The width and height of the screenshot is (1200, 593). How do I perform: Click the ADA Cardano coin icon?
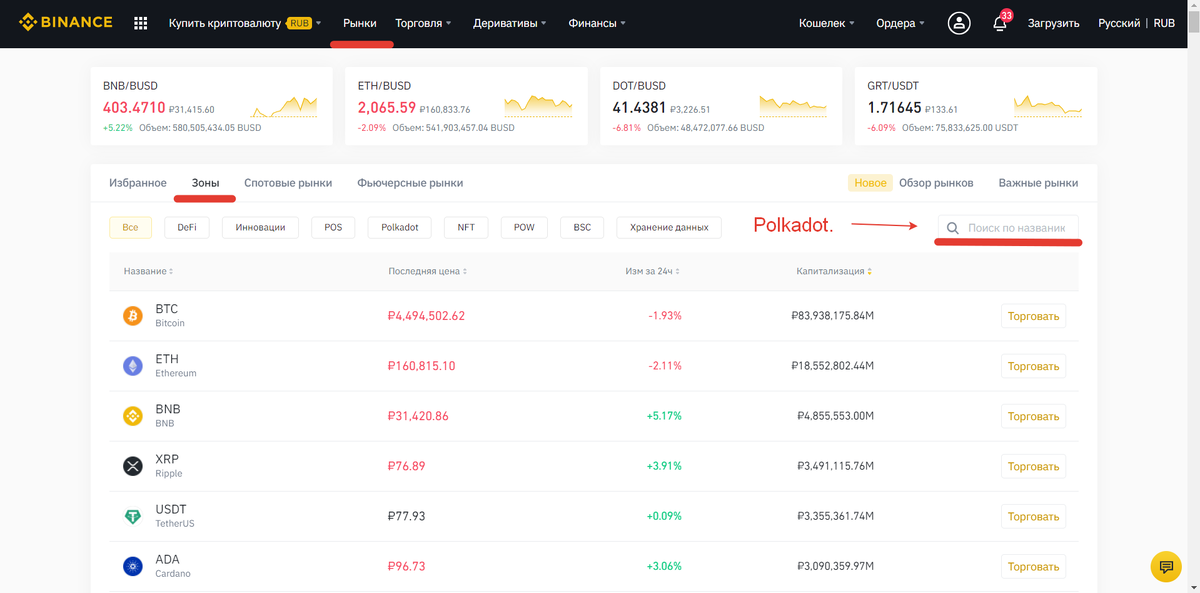133,566
